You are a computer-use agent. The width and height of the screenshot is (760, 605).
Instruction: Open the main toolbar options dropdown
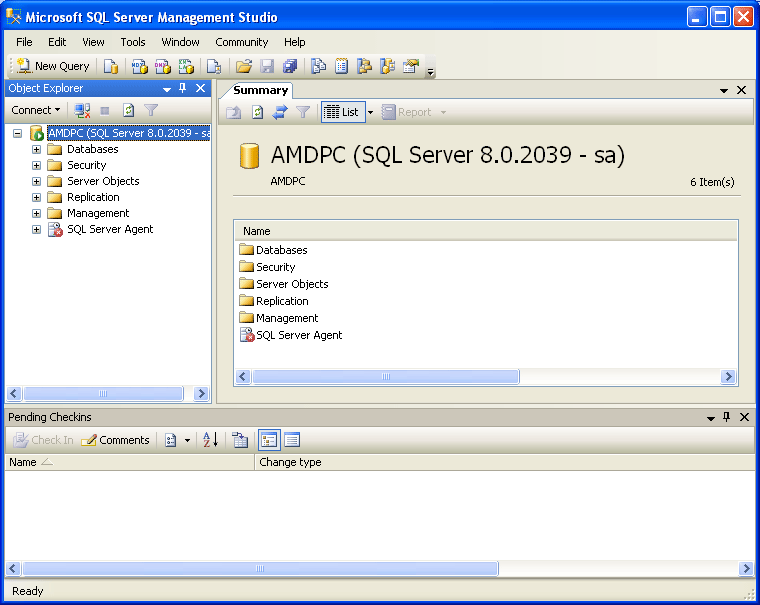click(x=430, y=72)
